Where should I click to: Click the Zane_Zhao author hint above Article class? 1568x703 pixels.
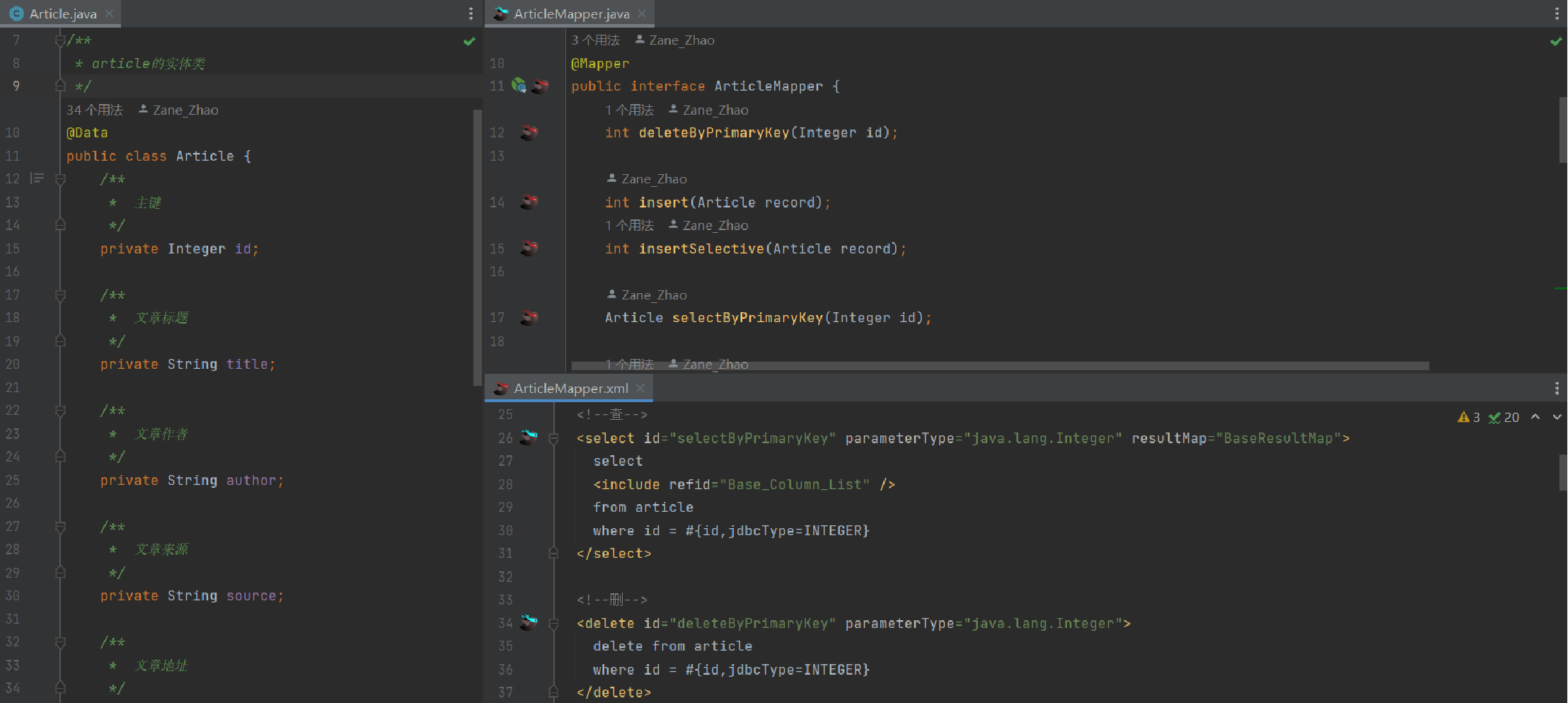click(x=178, y=110)
